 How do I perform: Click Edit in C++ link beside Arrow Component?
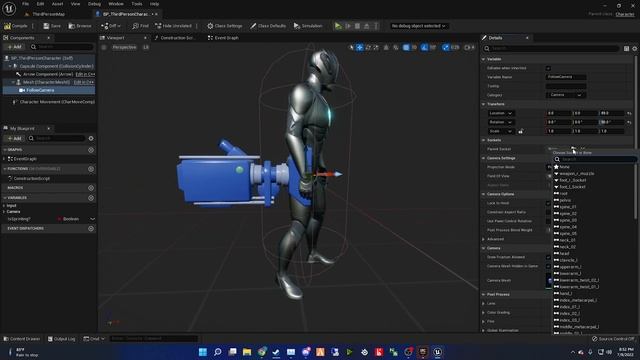85,74
